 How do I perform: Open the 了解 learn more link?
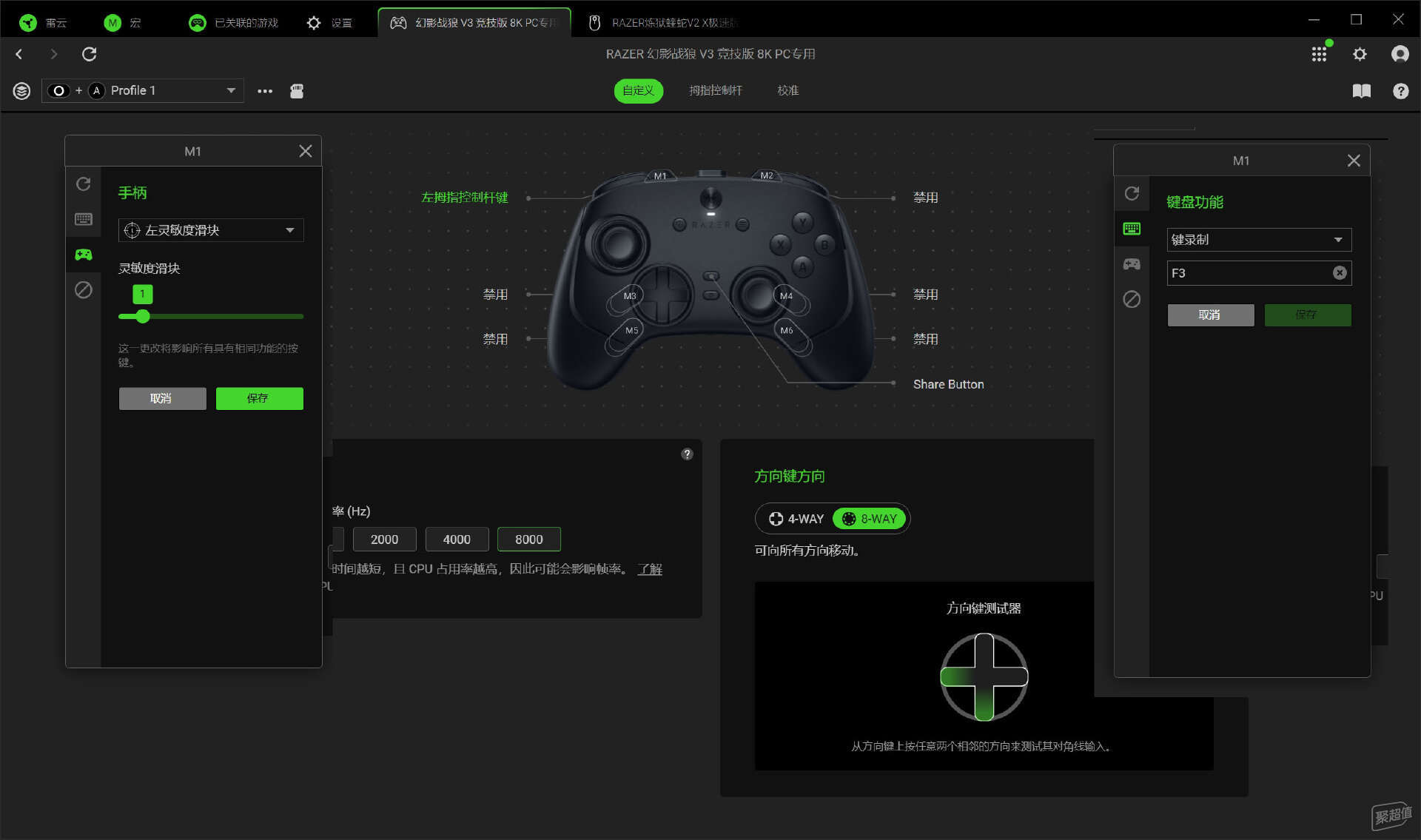[650, 569]
